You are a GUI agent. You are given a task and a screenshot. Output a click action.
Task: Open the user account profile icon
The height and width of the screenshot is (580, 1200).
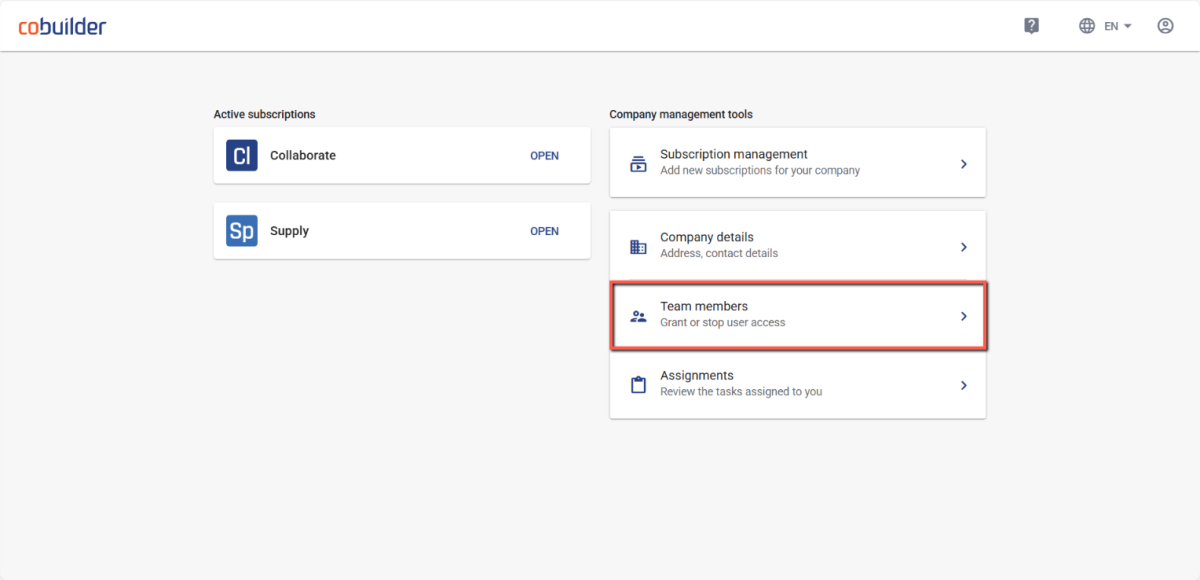[x=1165, y=26]
